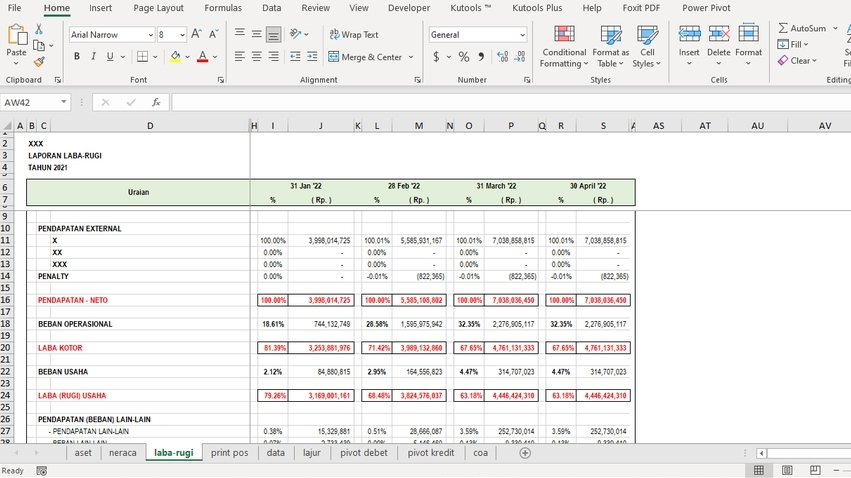
Task: Click the Cut scissors icon
Action: [39, 29]
